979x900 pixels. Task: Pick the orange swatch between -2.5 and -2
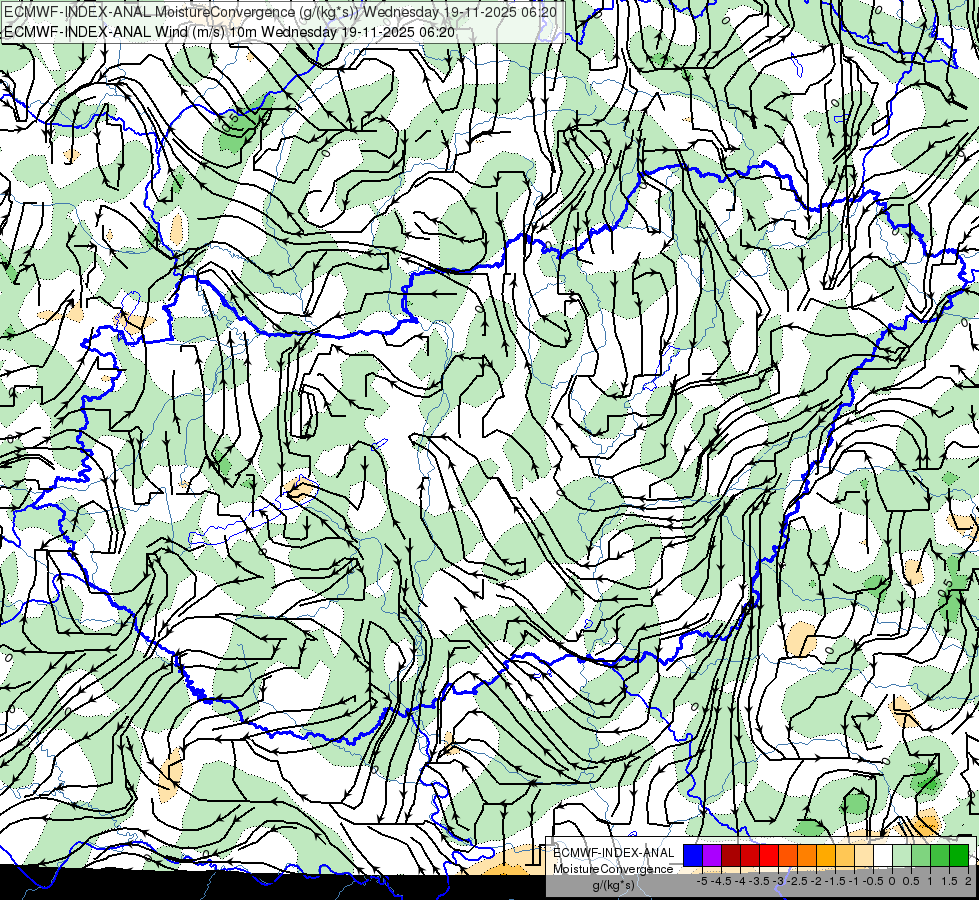tap(807, 855)
